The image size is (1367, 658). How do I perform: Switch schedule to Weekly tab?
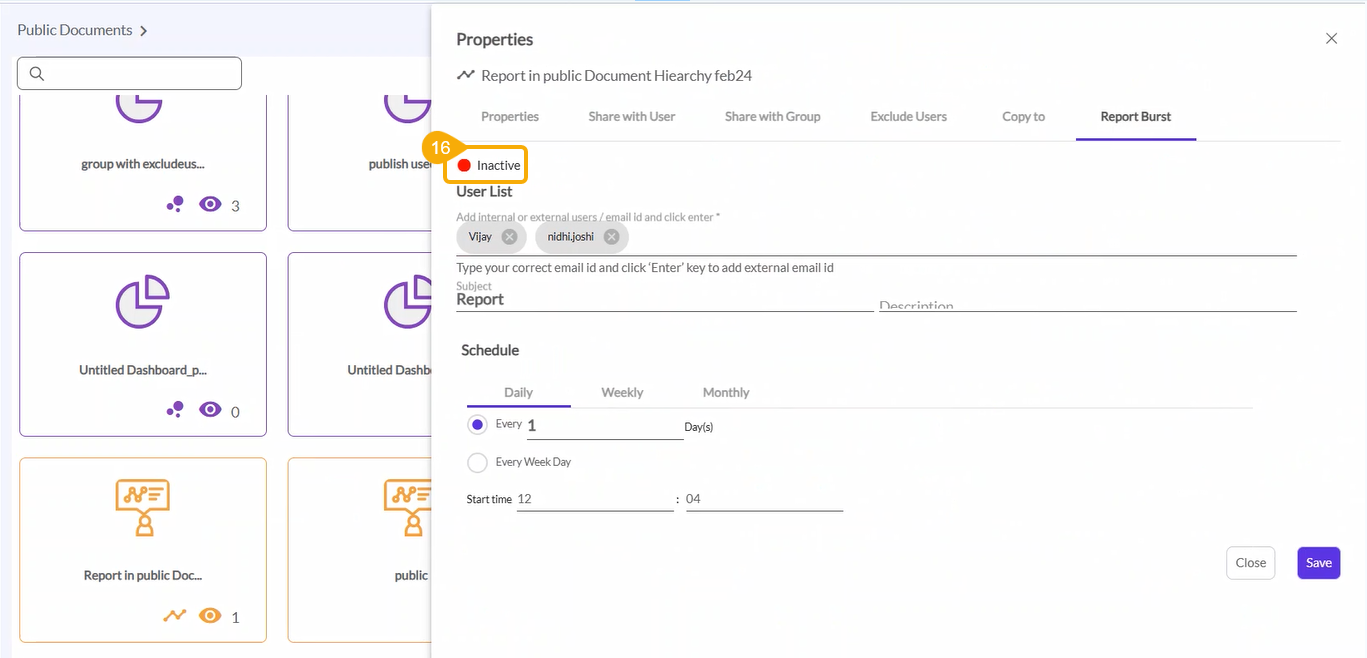coord(622,392)
